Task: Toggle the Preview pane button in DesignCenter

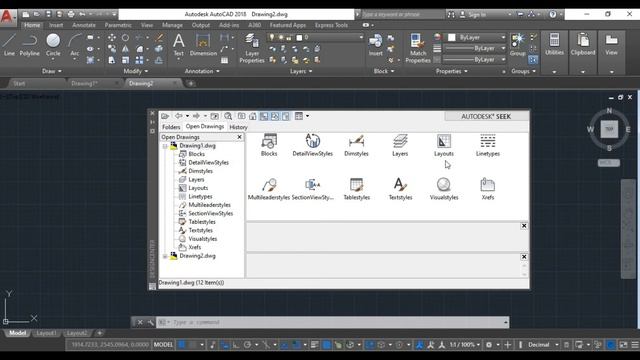Action: (x=275, y=116)
